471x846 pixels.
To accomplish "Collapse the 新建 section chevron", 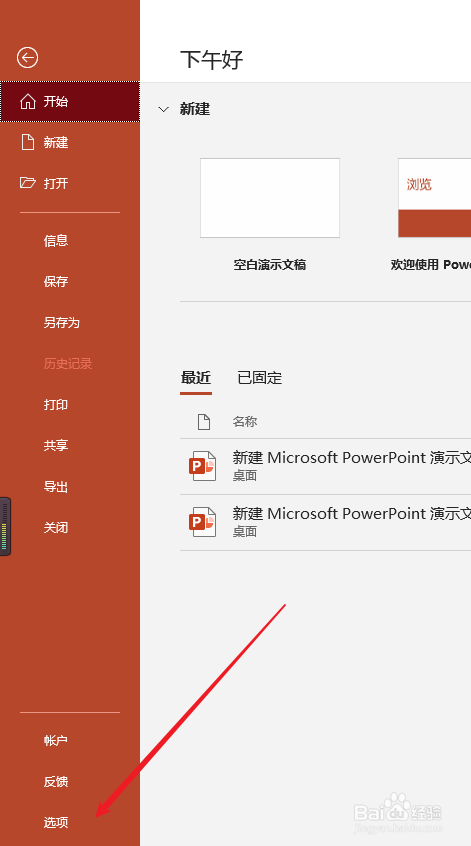I will point(163,110).
